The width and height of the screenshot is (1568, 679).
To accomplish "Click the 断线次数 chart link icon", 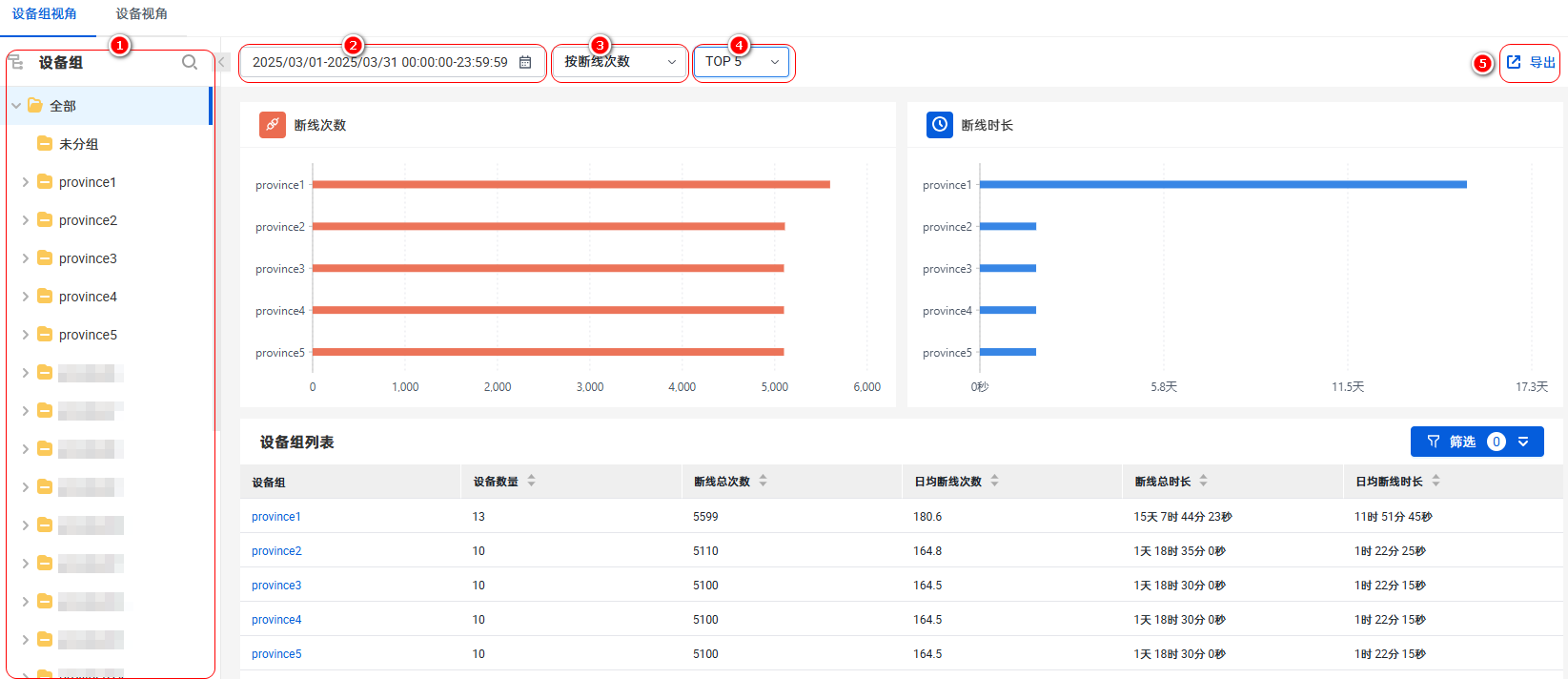I will [273, 125].
